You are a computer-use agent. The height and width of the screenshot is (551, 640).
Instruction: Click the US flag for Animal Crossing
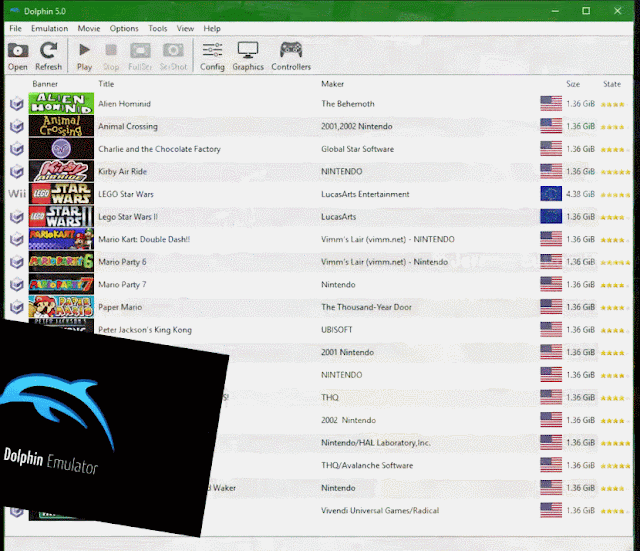click(x=551, y=126)
